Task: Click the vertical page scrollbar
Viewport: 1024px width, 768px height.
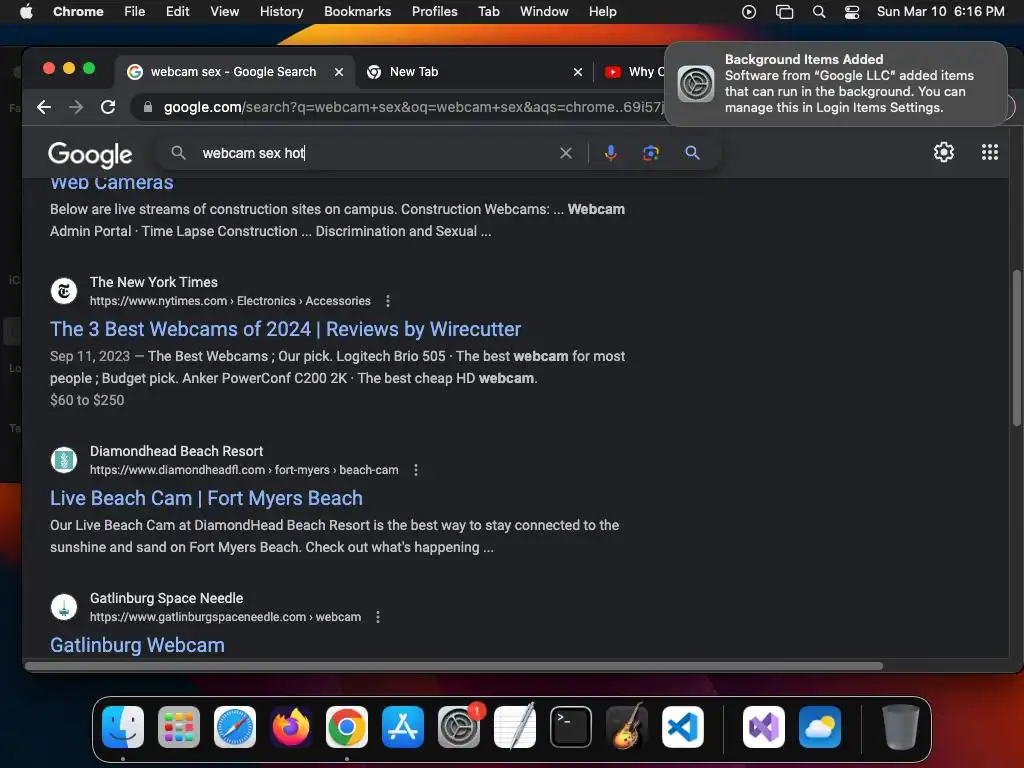Action: tap(1016, 348)
